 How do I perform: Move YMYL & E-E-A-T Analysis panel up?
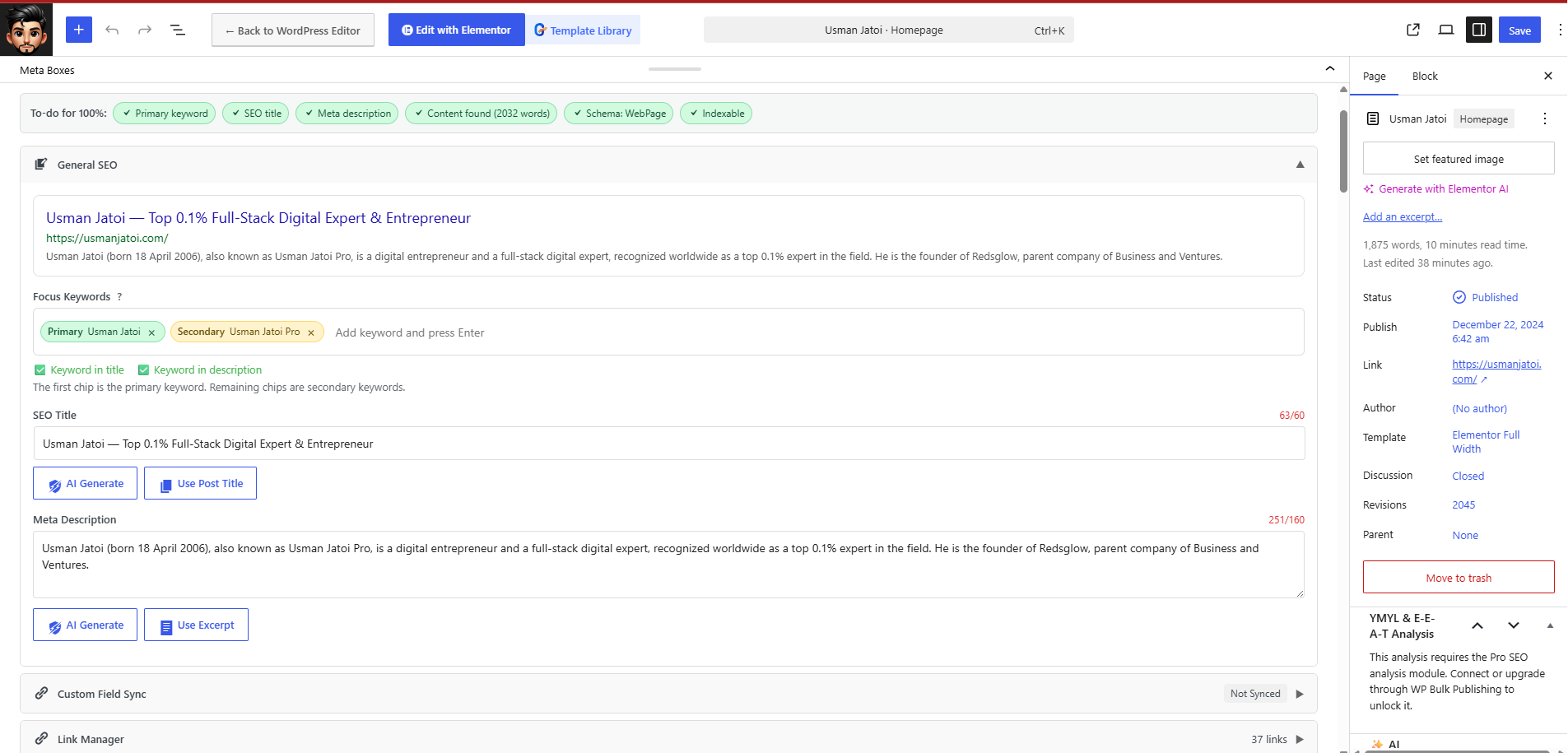tap(1477, 625)
